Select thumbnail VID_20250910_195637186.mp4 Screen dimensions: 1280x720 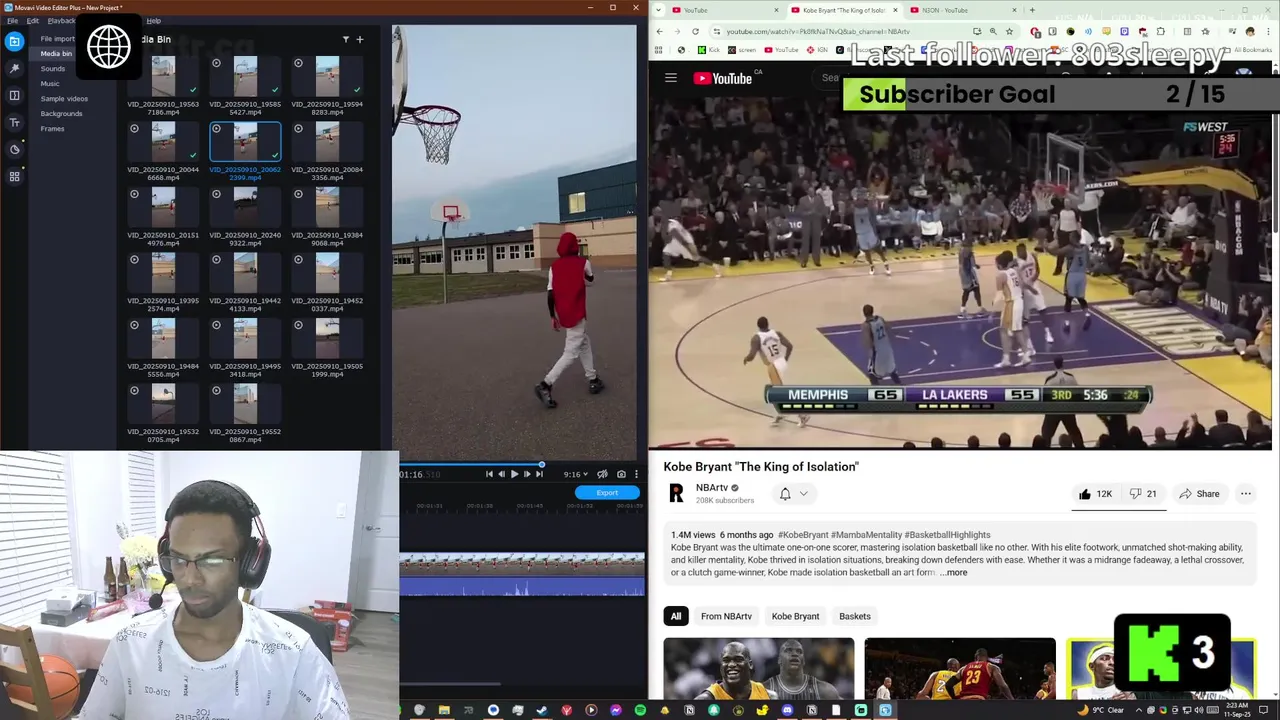(x=163, y=76)
